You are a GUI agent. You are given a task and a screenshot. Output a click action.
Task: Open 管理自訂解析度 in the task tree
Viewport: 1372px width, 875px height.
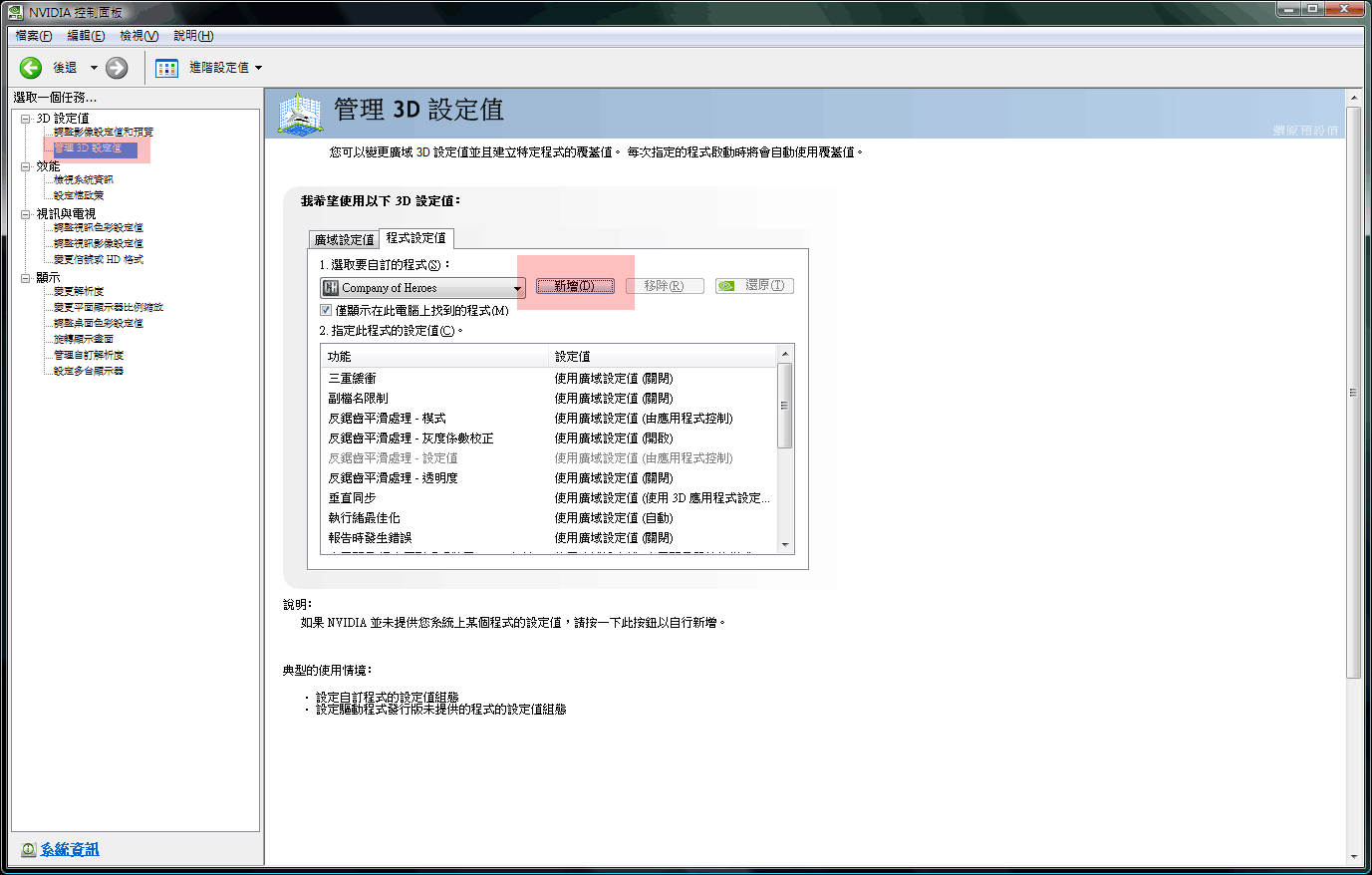click(89, 356)
